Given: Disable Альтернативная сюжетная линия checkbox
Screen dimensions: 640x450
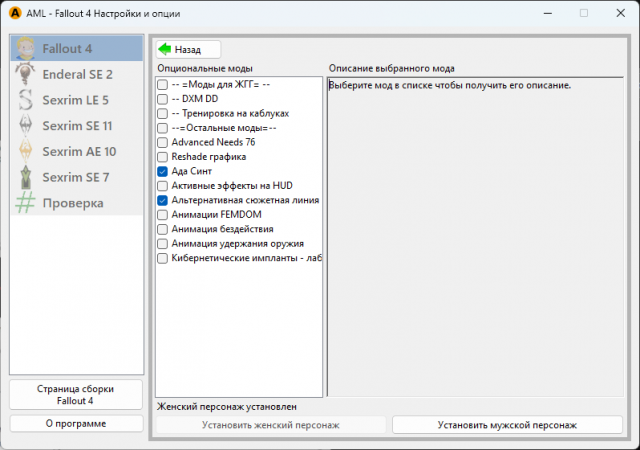Looking at the screenshot, I should pyautogui.click(x=163, y=201).
